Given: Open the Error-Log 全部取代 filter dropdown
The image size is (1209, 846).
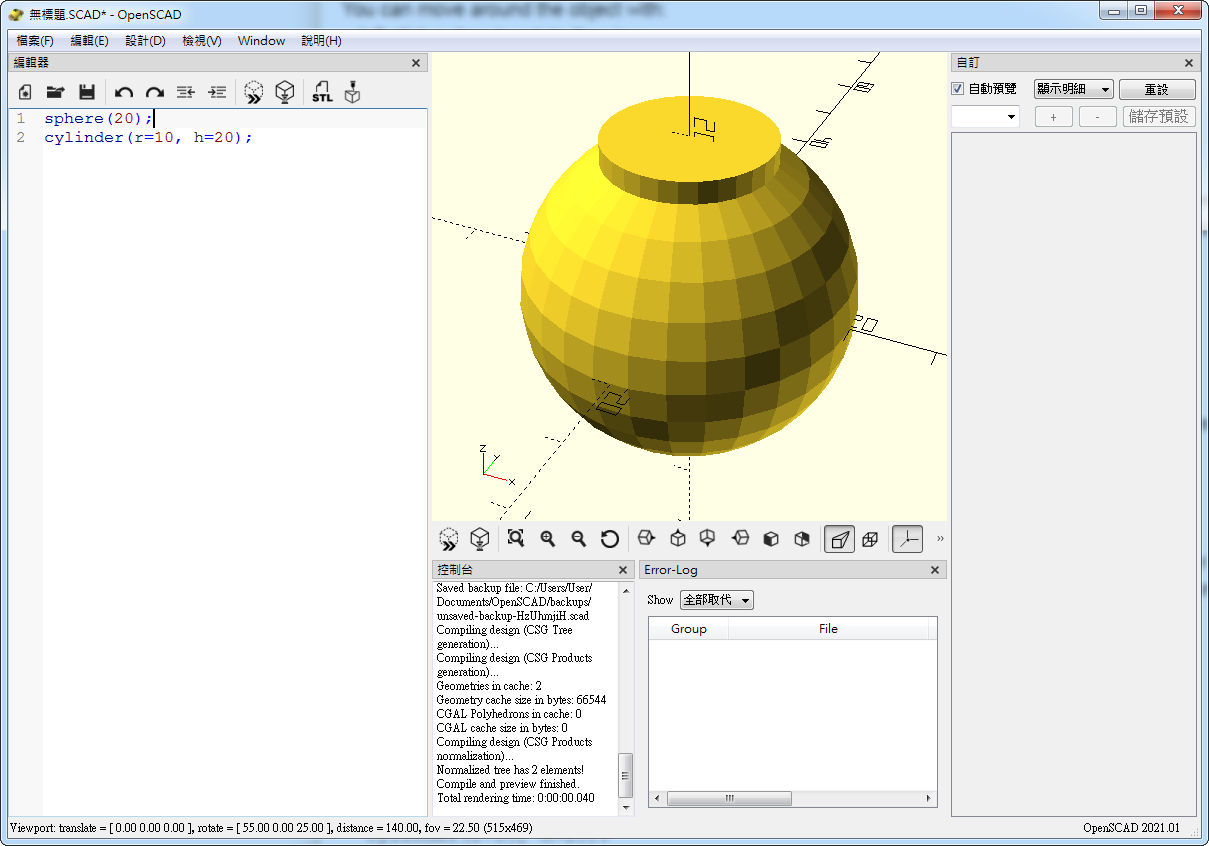Looking at the screenshot, I should click(716, 600).
